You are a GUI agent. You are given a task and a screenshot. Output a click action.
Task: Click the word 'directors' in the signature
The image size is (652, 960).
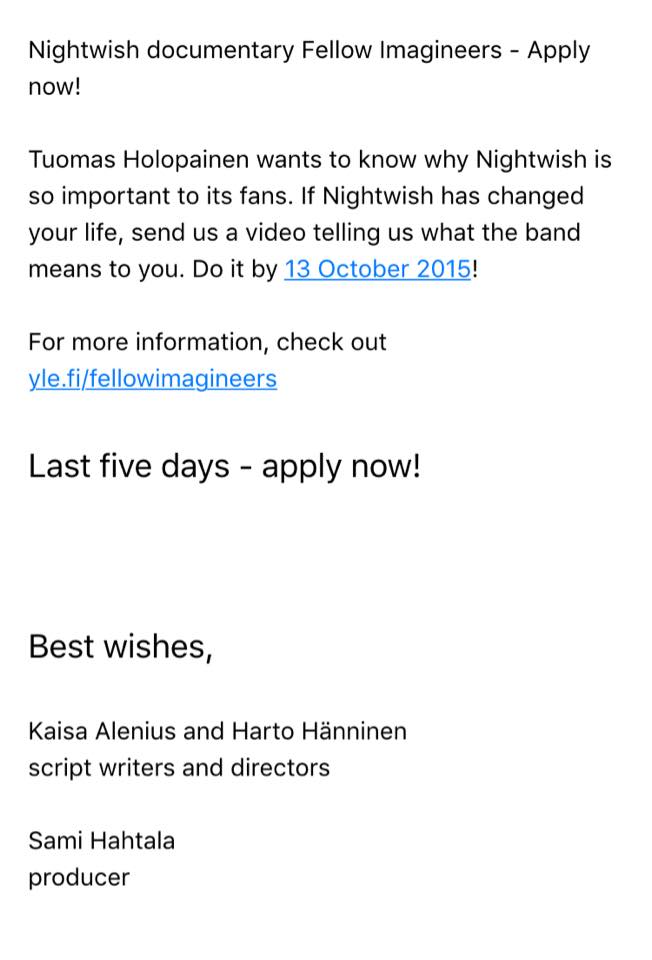tap(280, 768)
